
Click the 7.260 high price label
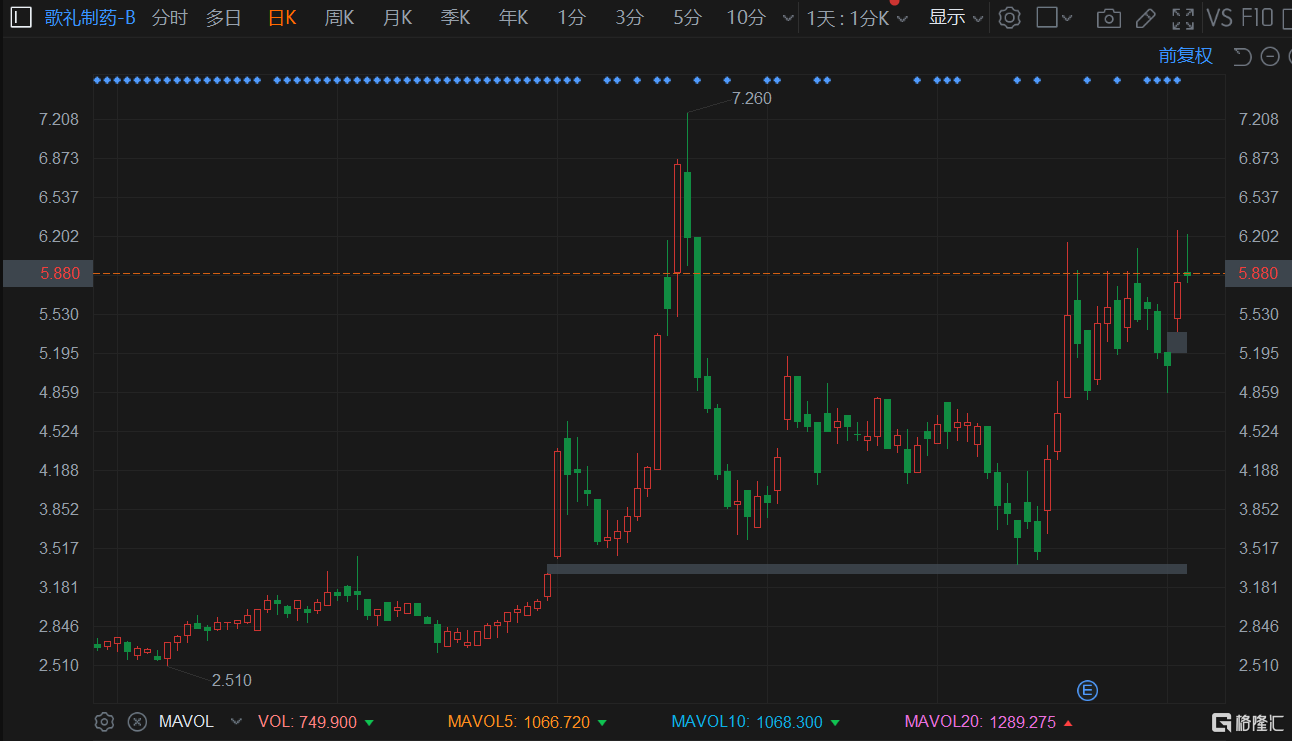click(752, 98)
